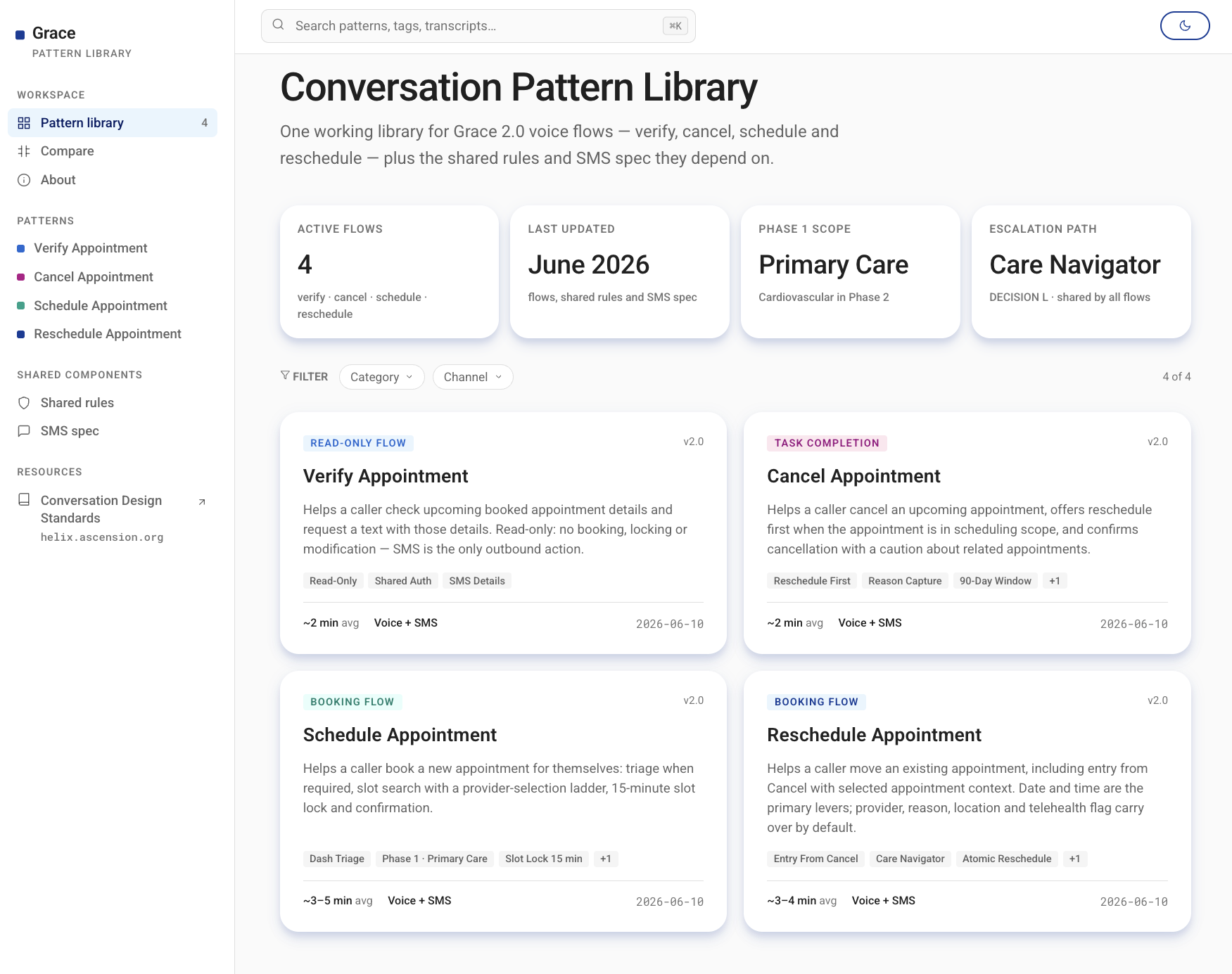This screenshot has height=974, width=1232.
Task: Open the Reschedule Appointment card title
Action: tap(874, 735)
